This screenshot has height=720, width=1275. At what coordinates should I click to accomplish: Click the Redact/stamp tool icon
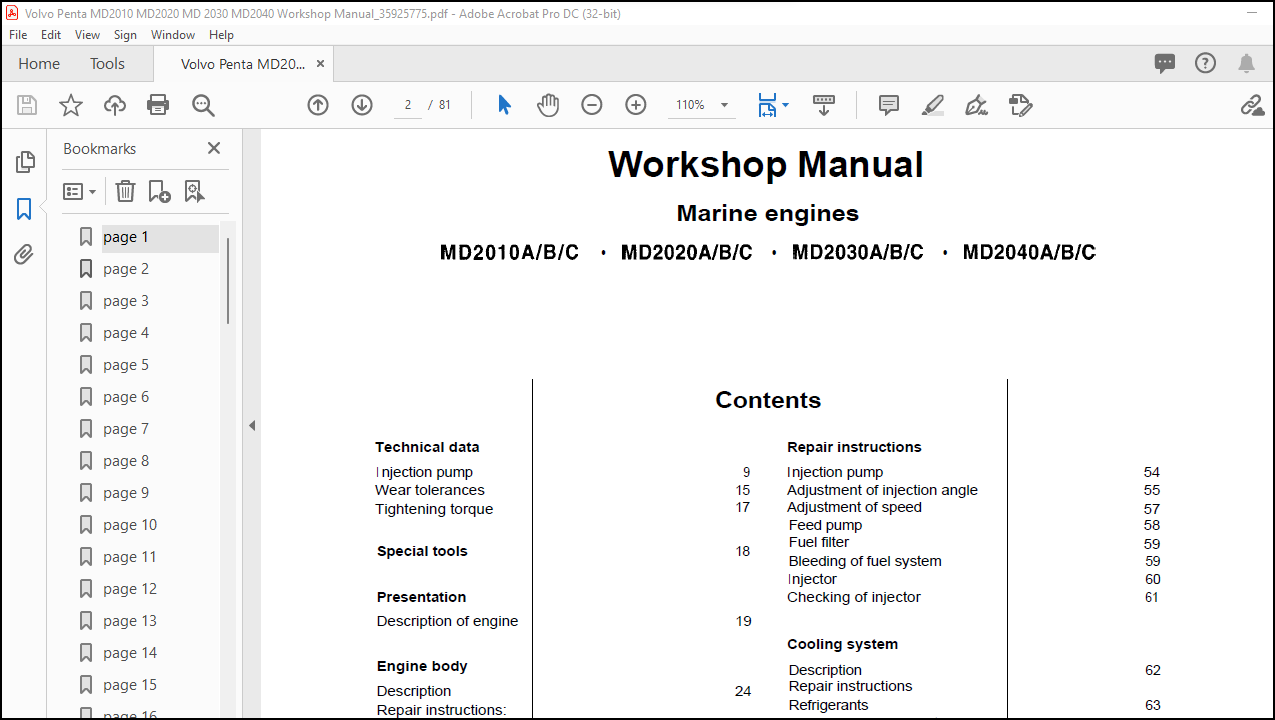(x=1021, y=105)
